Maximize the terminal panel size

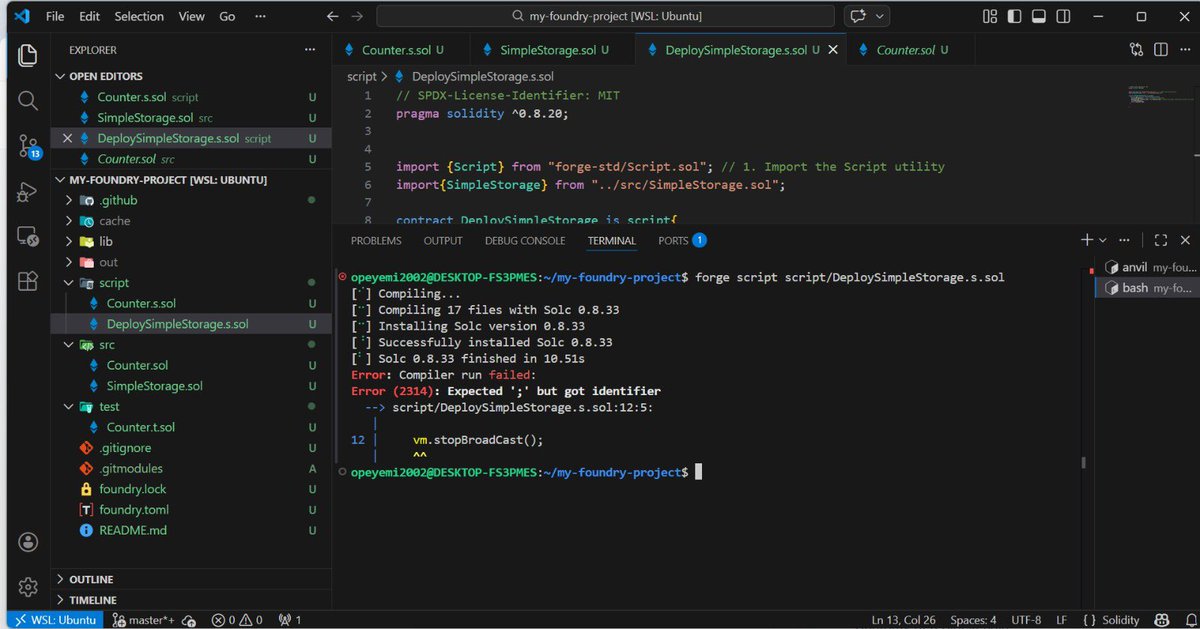click(1161, 240)
